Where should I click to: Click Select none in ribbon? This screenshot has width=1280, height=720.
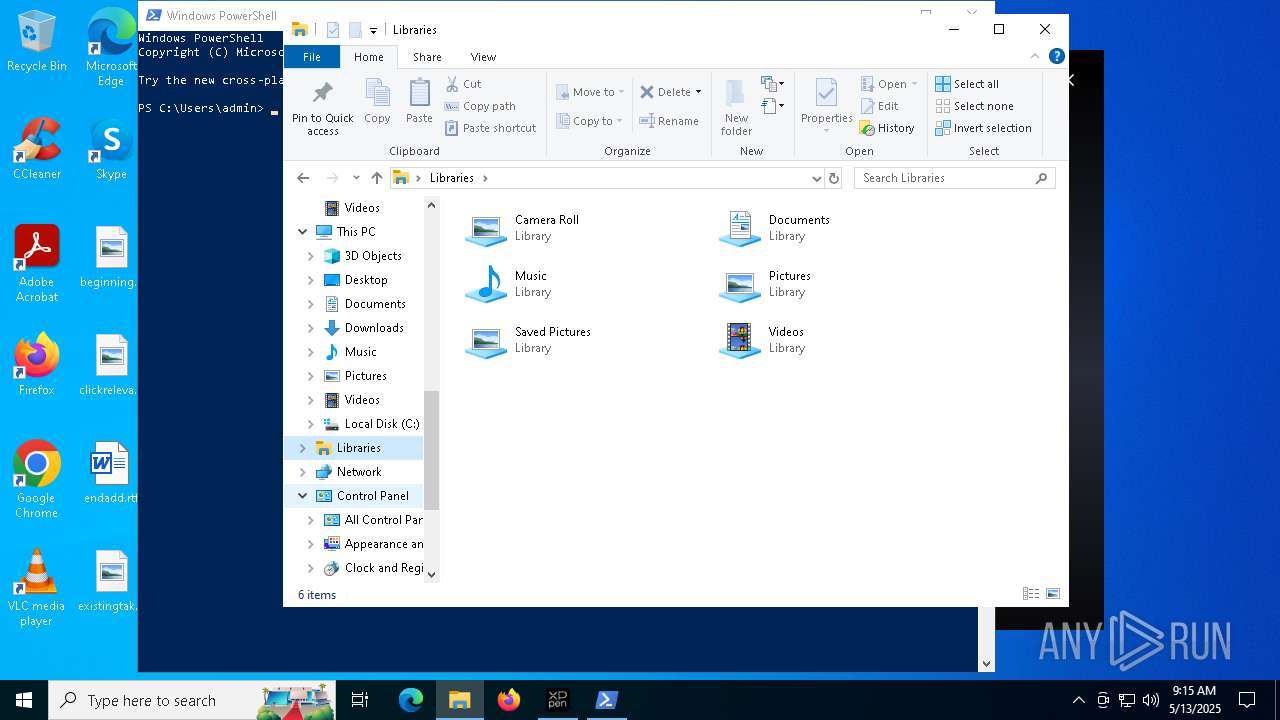(x=974, y=106)
